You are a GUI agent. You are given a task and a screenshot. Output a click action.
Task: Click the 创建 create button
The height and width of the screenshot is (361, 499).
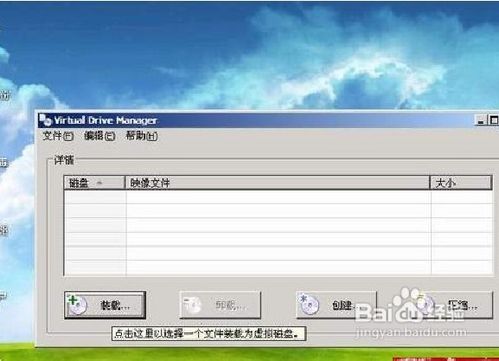coord(336,305)
